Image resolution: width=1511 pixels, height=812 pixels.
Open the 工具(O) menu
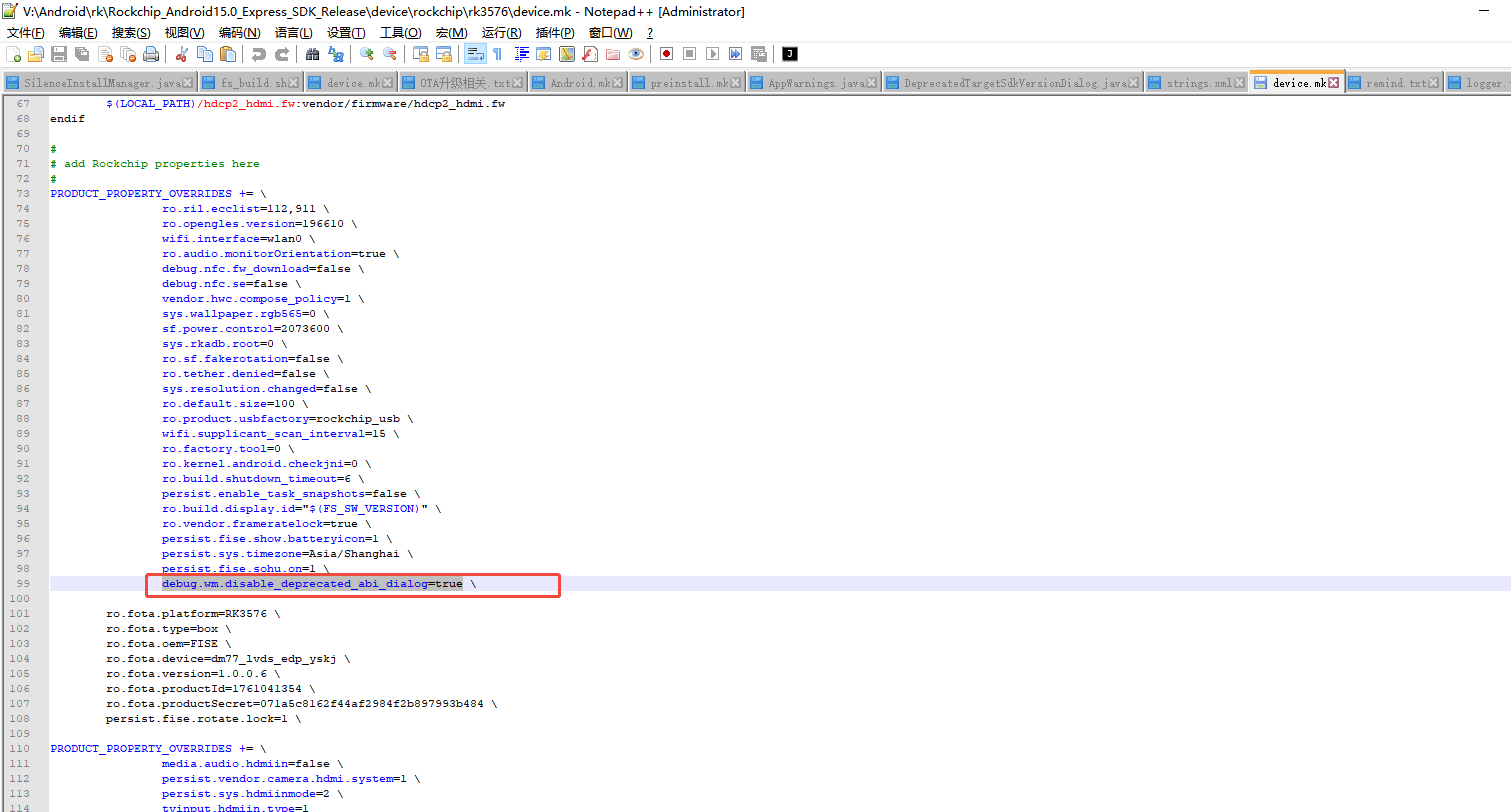[x=401, y=33]
